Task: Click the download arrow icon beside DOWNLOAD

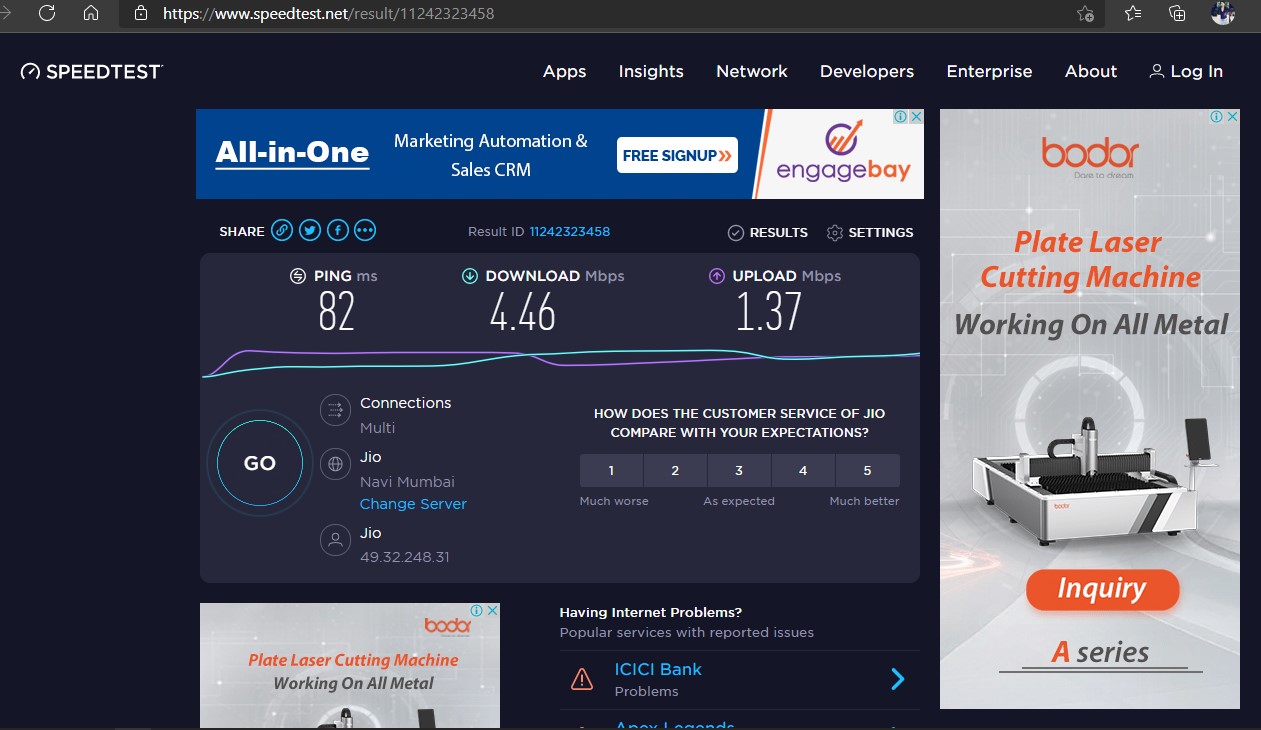Action: pyautogui.click(x=470, y=276)
